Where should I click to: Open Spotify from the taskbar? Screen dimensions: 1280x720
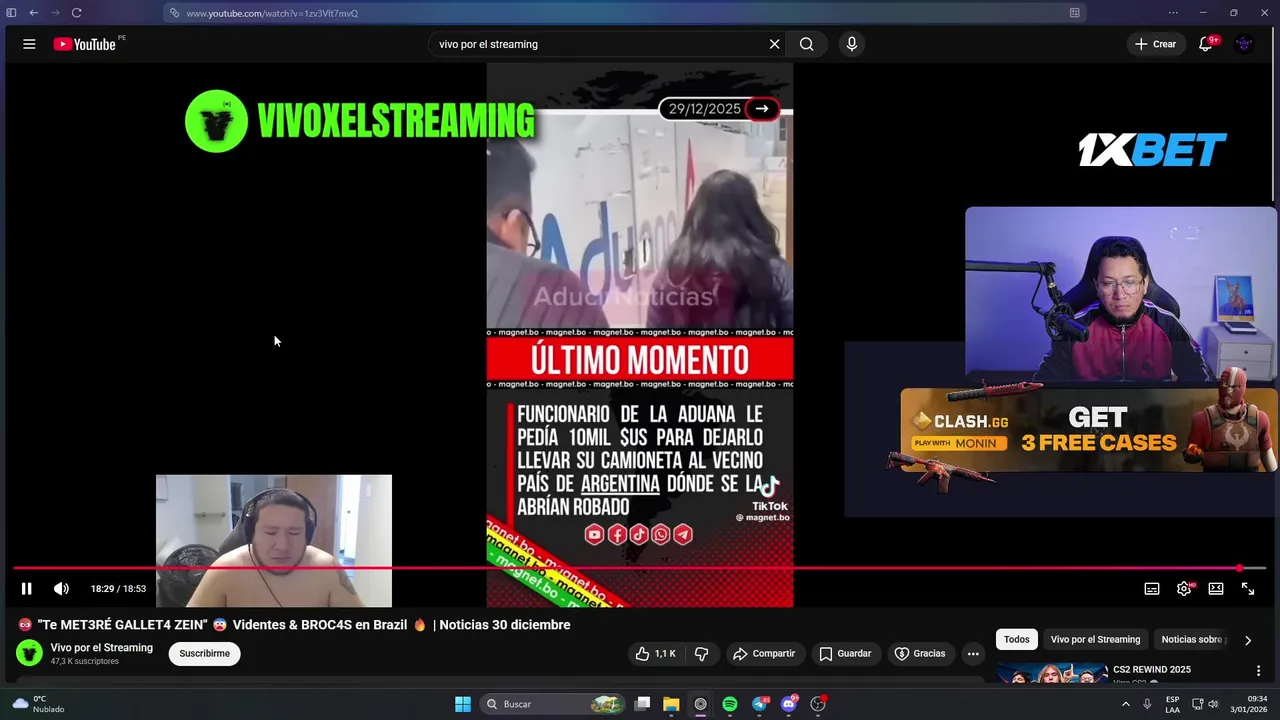[x=730, y=704]
